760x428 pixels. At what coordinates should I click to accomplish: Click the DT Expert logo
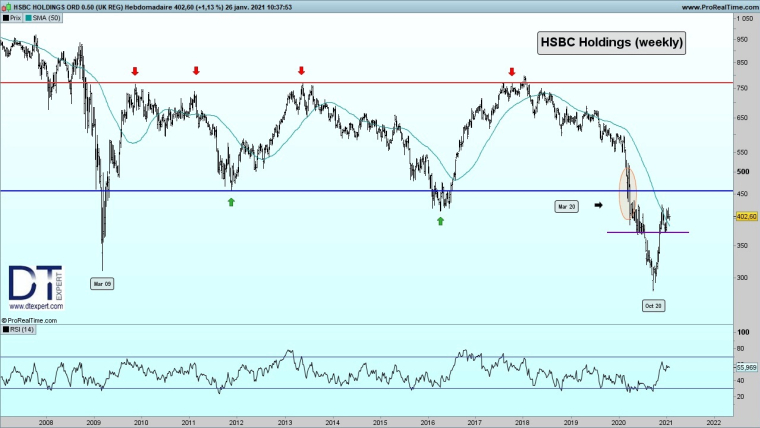coord(35,285)
